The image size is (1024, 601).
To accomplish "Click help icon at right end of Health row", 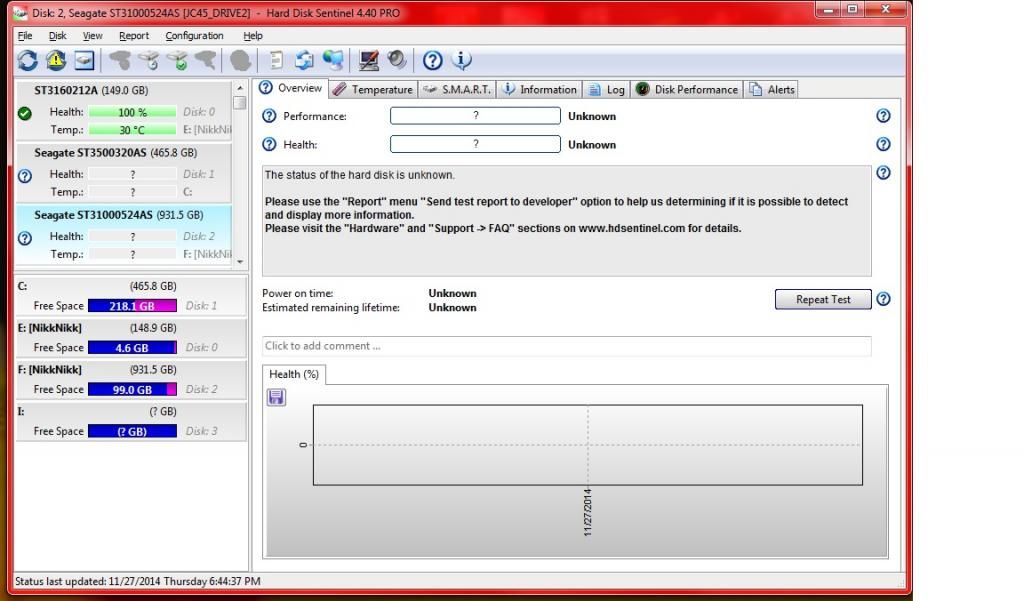I will point(883,144).
